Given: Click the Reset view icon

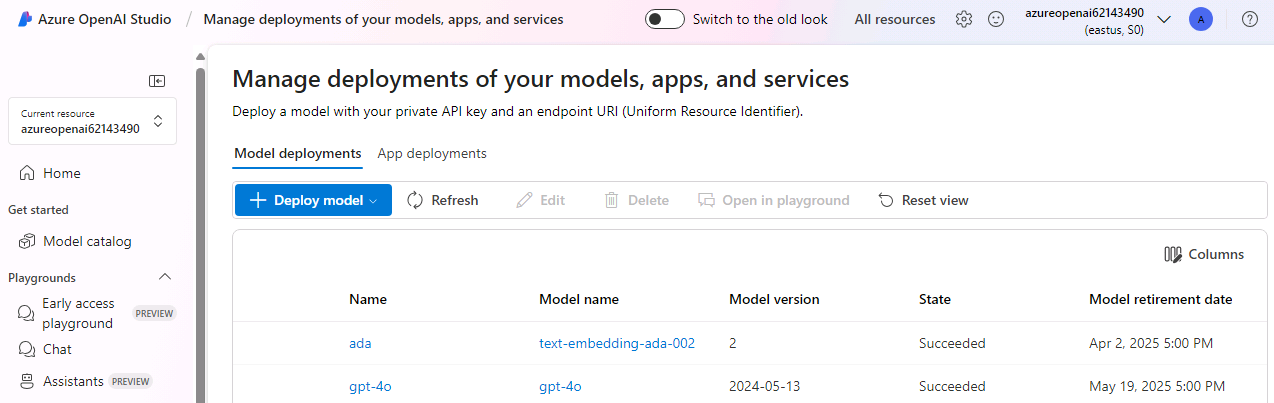Looking at the screenshot, I should pos(886,200).
